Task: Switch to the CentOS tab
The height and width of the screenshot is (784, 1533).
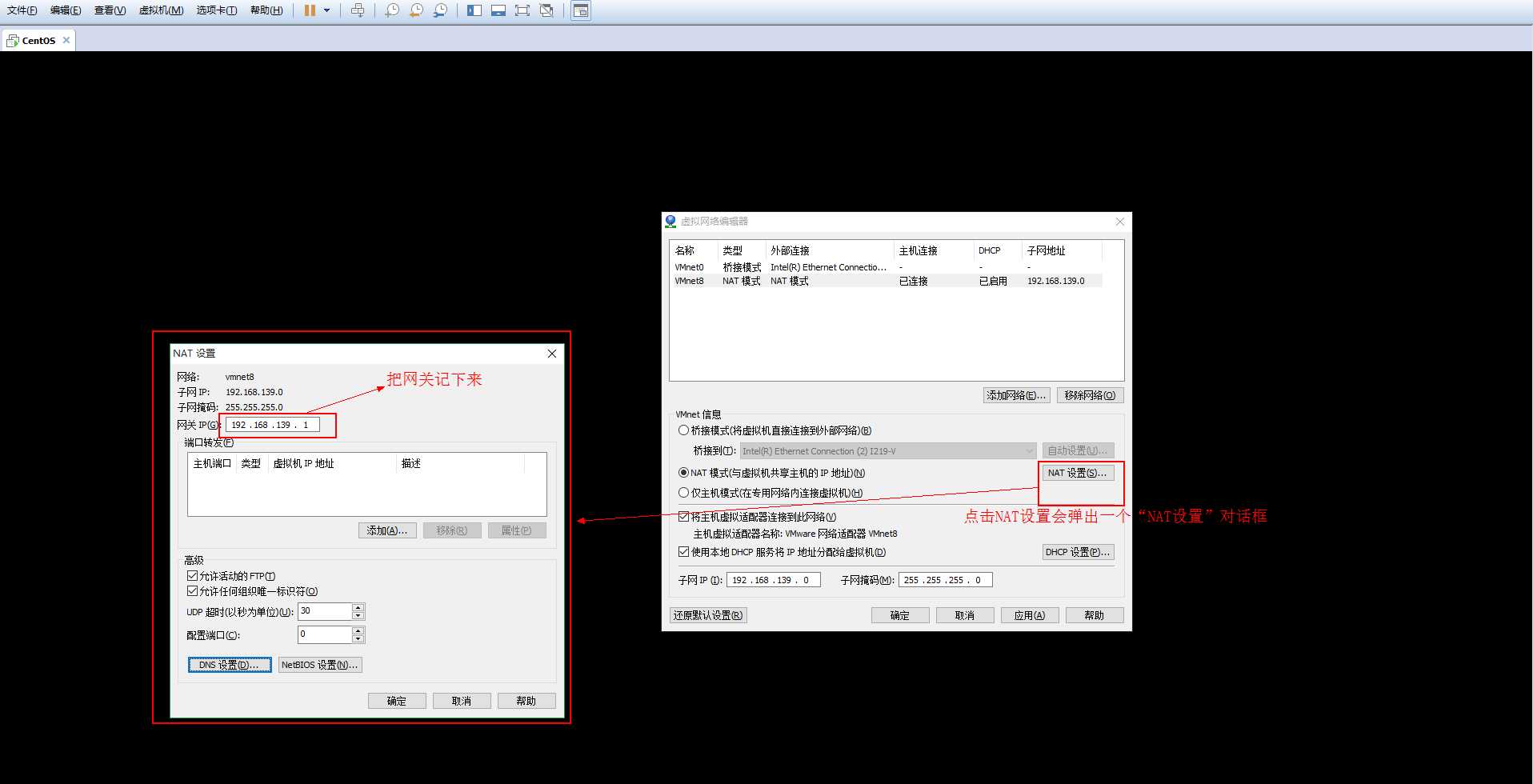Action: (x=39, y=40)
